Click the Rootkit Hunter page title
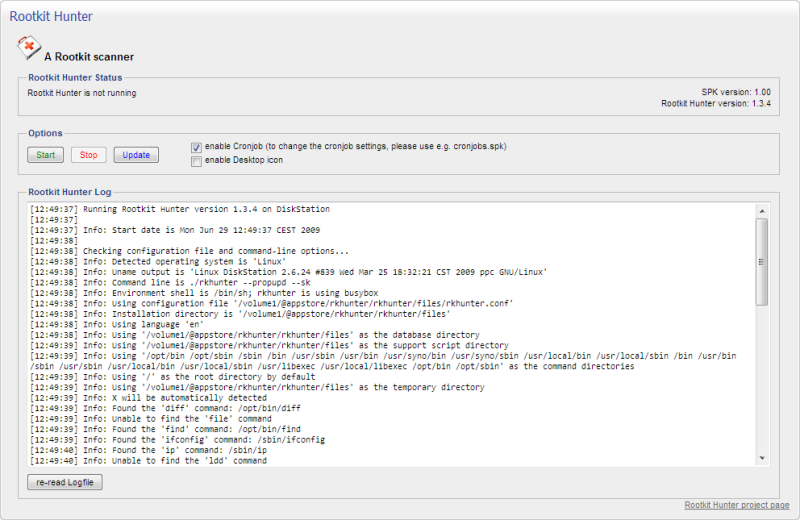The width and height of the screenshot is (800, 520). click(x=51, y=16)
